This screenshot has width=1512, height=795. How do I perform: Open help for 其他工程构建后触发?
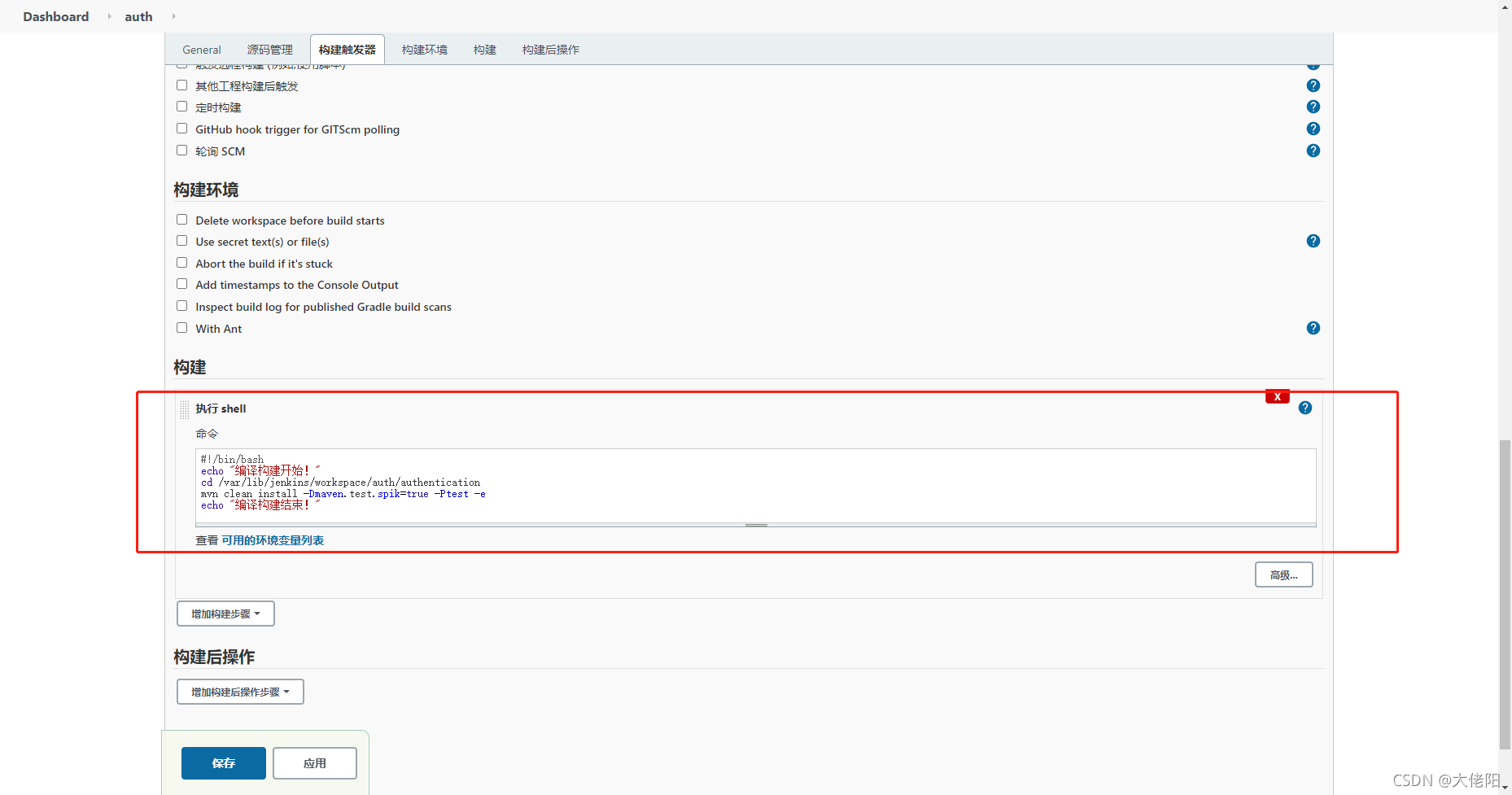point(1313,85)
